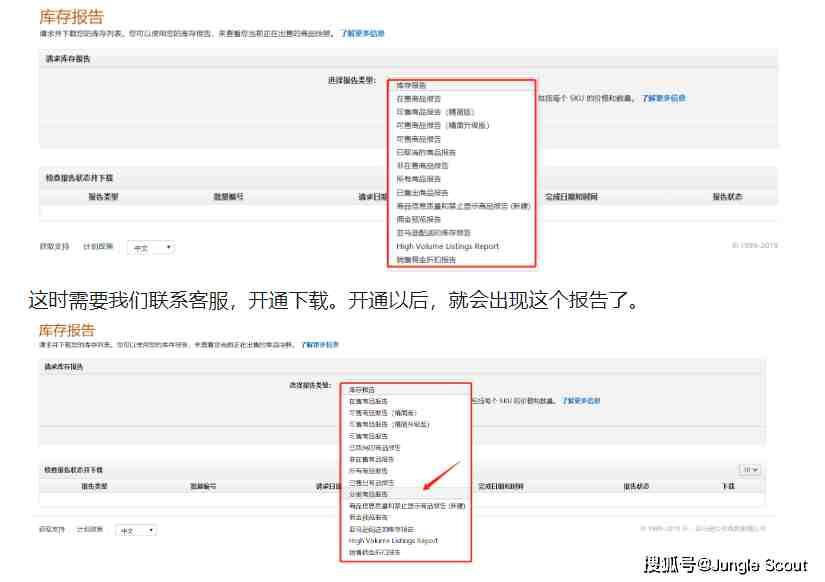Click 了解更多信息 link under the lower 库存报告 title
This screenshot has width=825, height=582.
coord(320,345)
